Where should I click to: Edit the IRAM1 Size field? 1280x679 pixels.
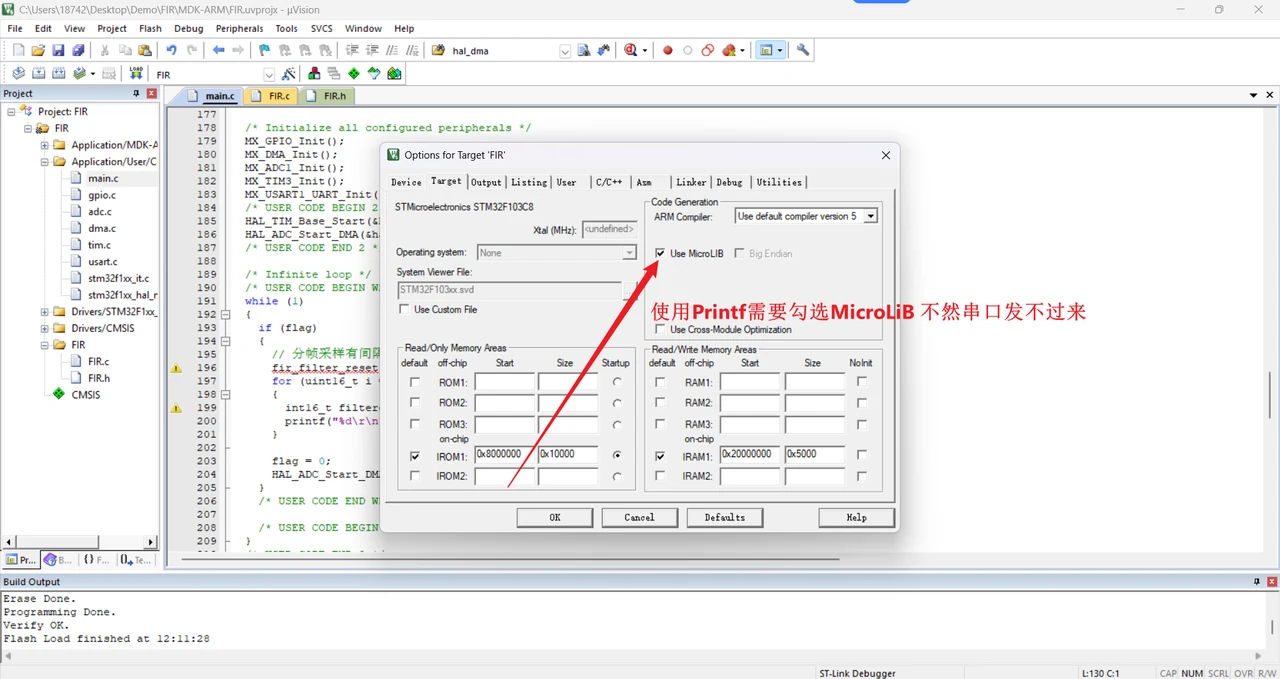tap(813, 455)
